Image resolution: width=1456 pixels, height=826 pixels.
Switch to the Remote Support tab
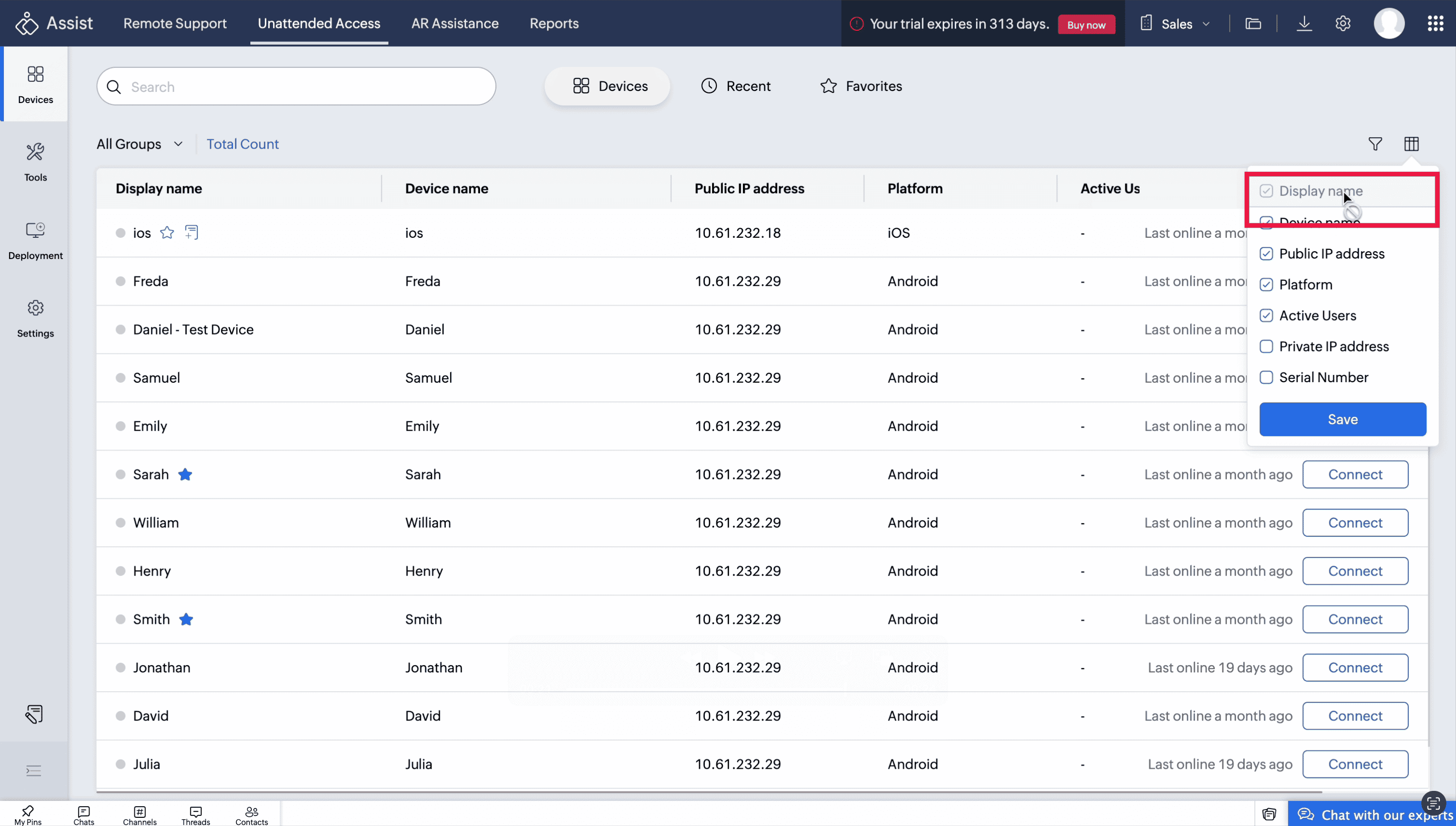click(175, 23)
